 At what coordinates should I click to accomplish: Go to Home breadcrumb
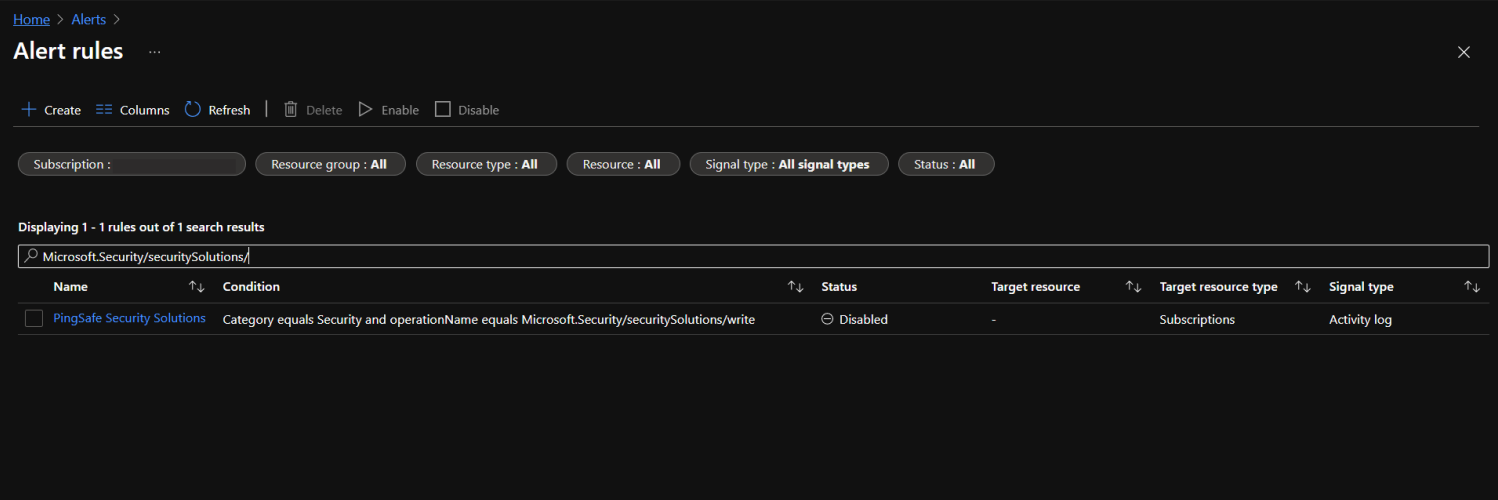(x=31, y=19)
